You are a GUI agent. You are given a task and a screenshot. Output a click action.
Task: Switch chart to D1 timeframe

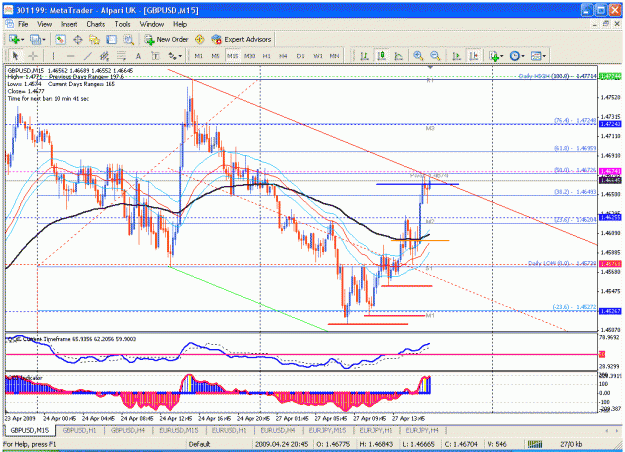pyautogui.click(x=301, y=56)
